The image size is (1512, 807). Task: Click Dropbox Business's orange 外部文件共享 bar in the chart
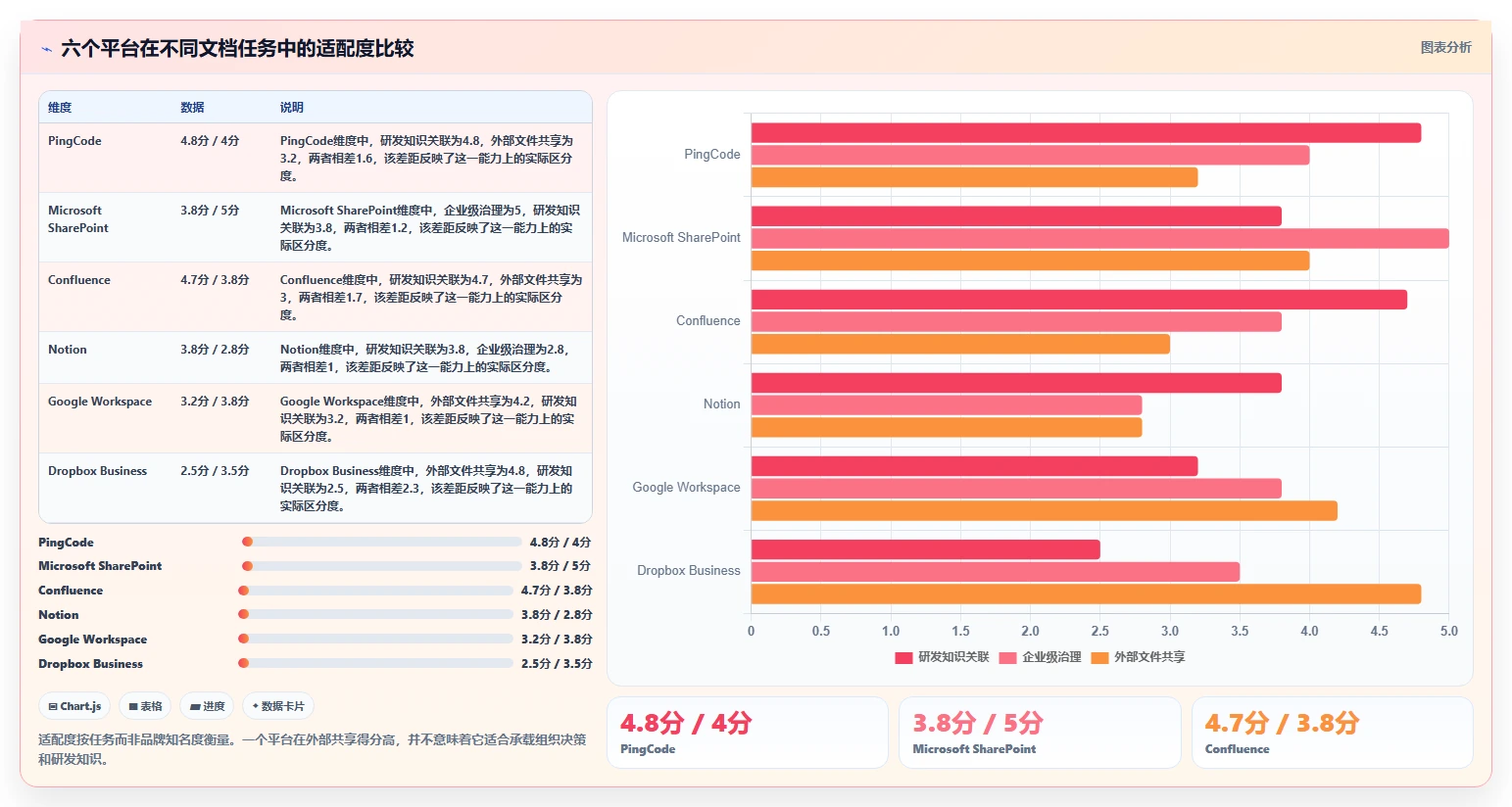coord(1086,593)
